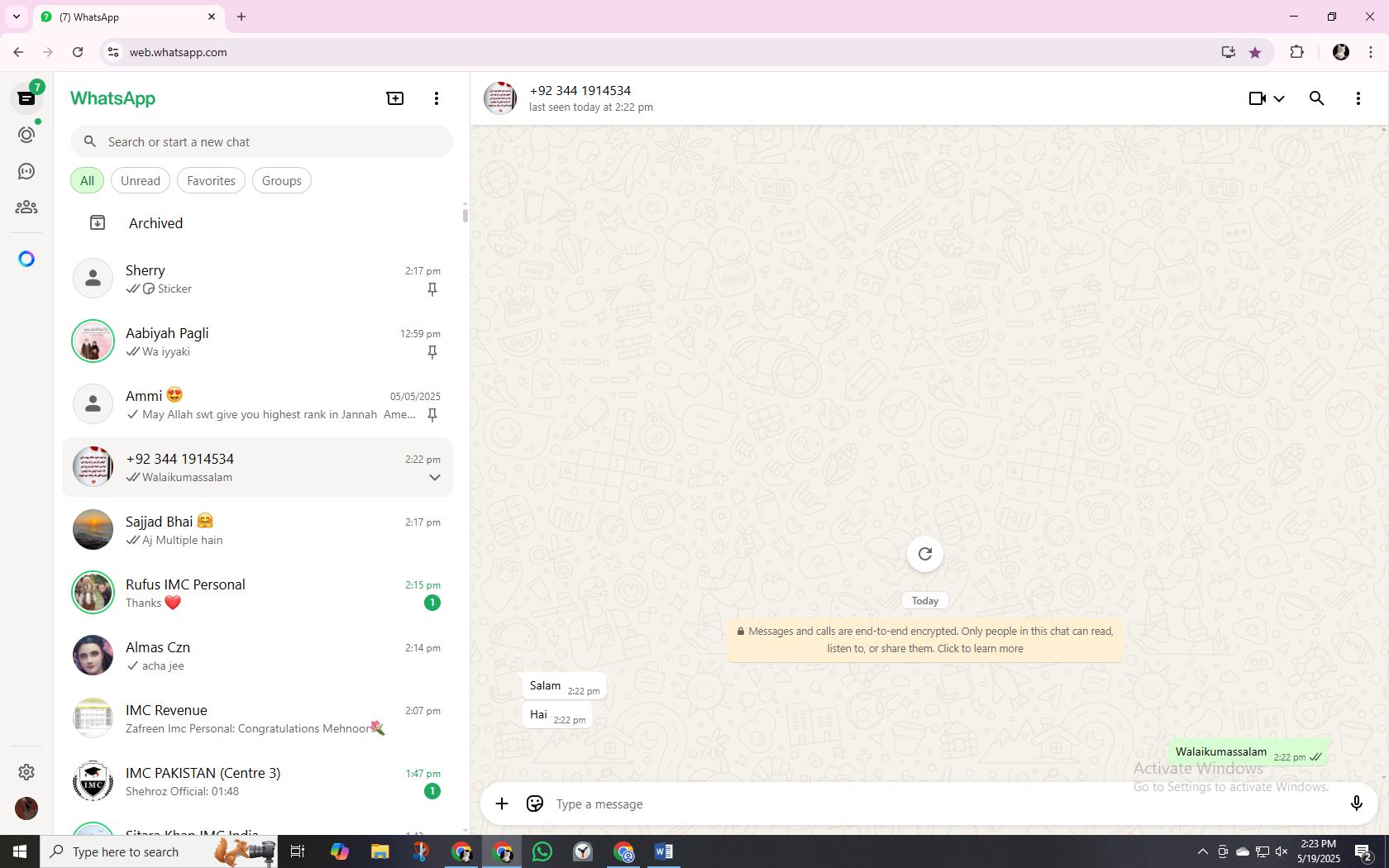The width and height of the screenshot is (1389, 868).
Task: Open the Archived chats row
Action: [x=258, y=223]
